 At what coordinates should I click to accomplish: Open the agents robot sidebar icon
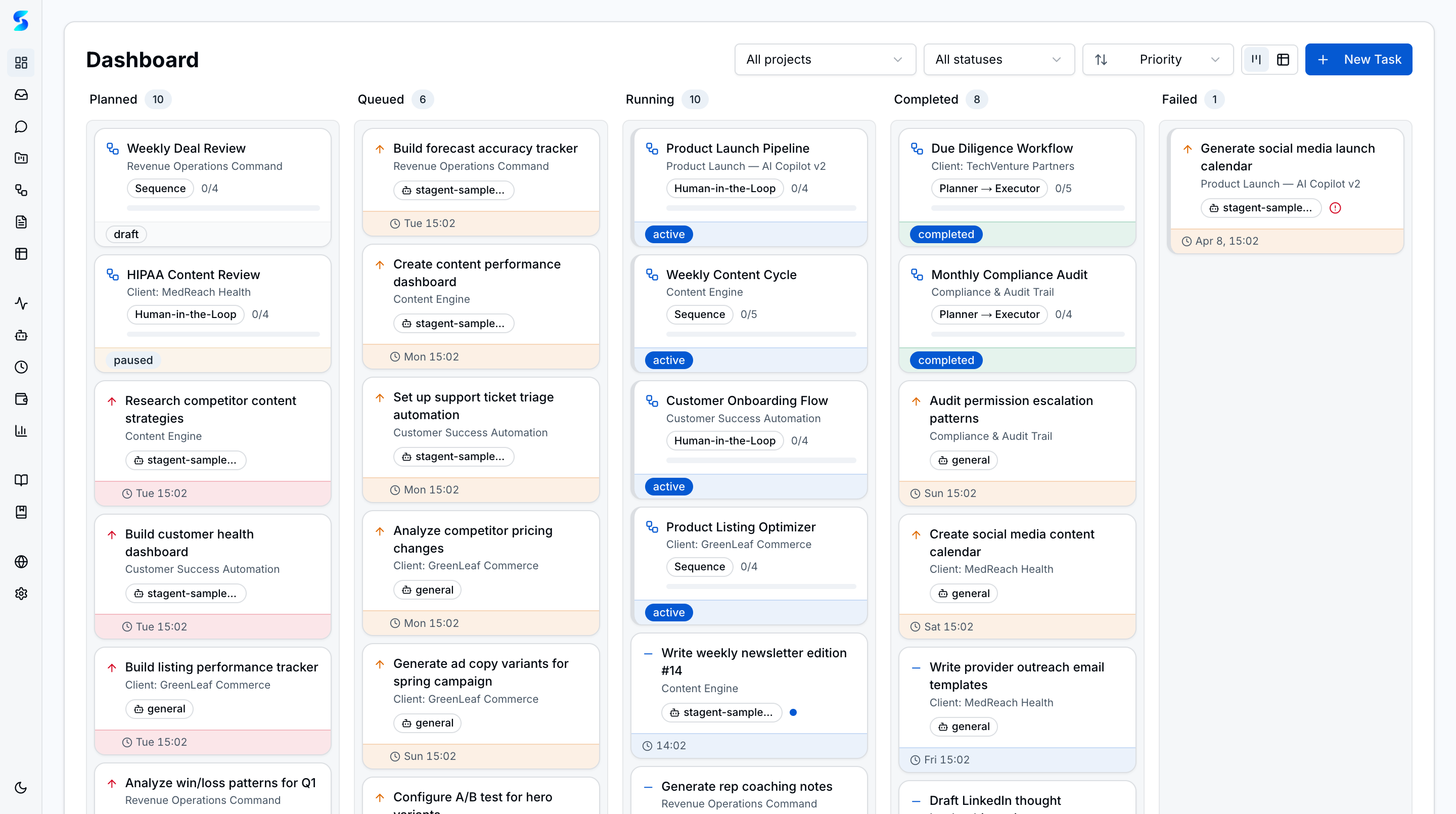coord(21,335)
